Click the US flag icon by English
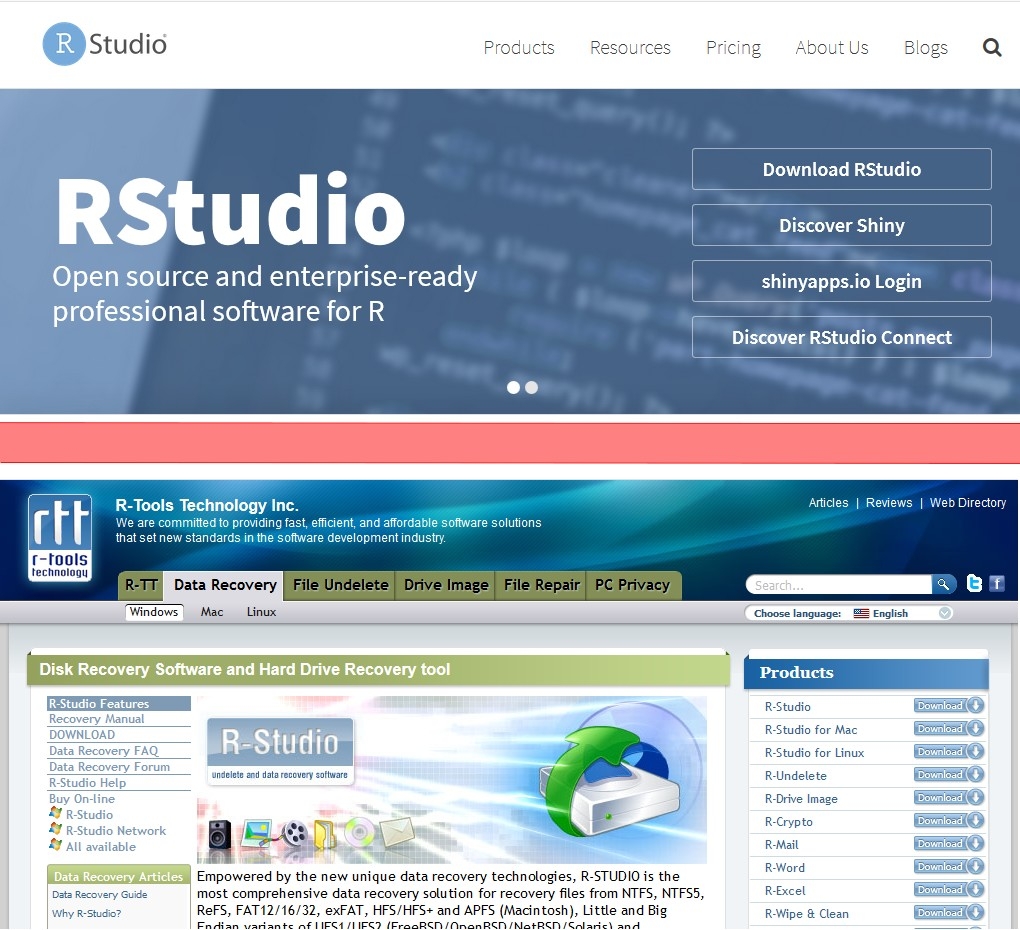Screen dimensions: 1020x930 pyautogui.click(x=861, y=613)
